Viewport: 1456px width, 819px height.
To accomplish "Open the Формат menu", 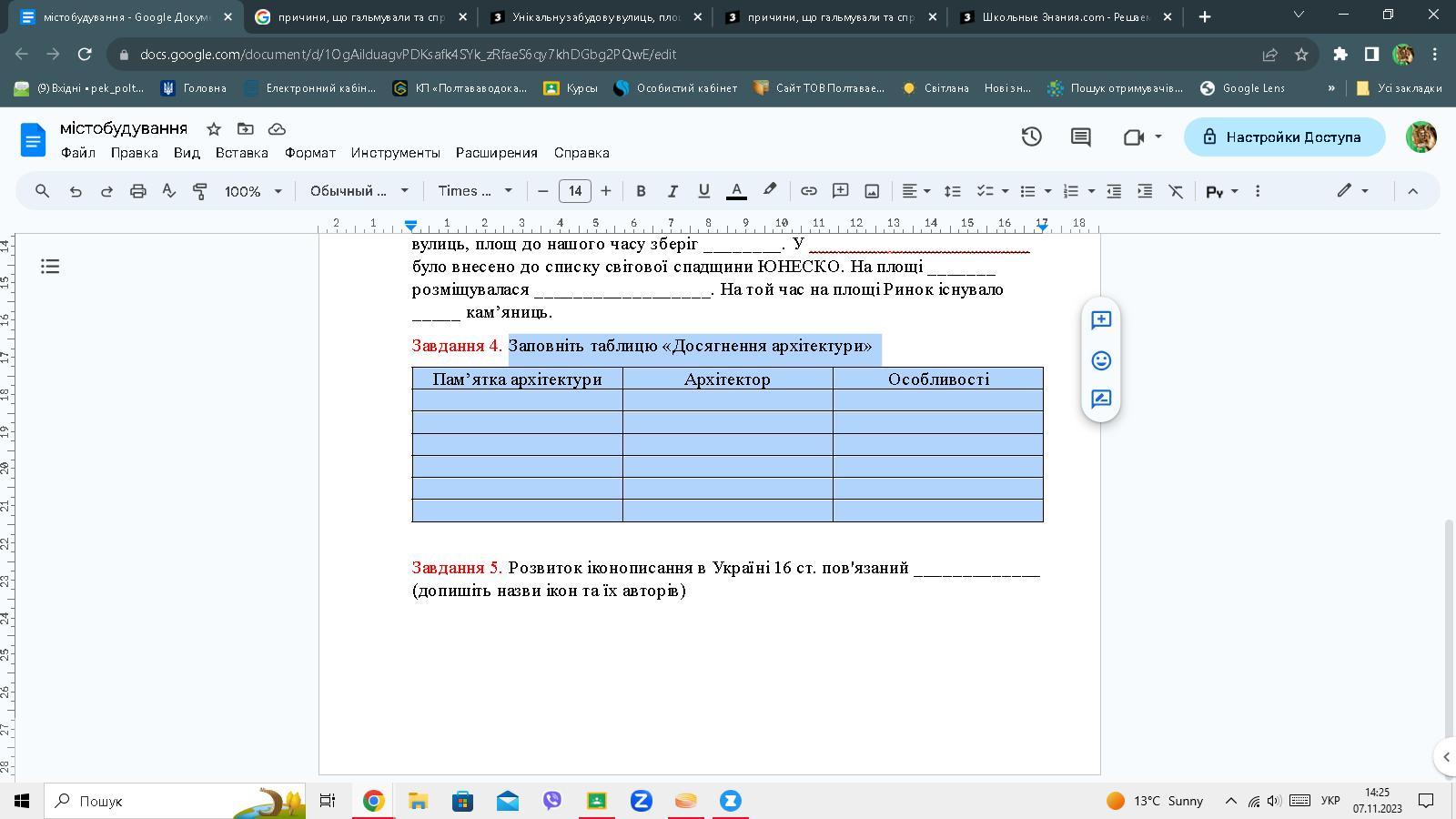I will (x=309, y=153).
